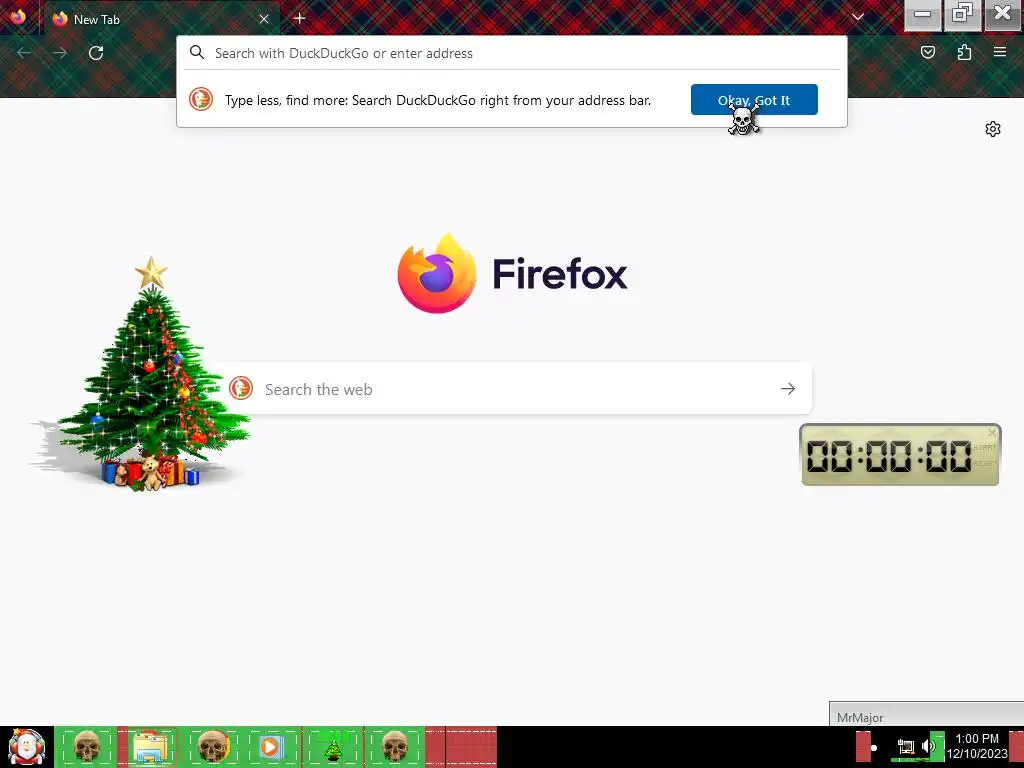Screen dimensions: 1024x768
Task: Open the Firefox application menu
Action: click(x=1000, y=52)
